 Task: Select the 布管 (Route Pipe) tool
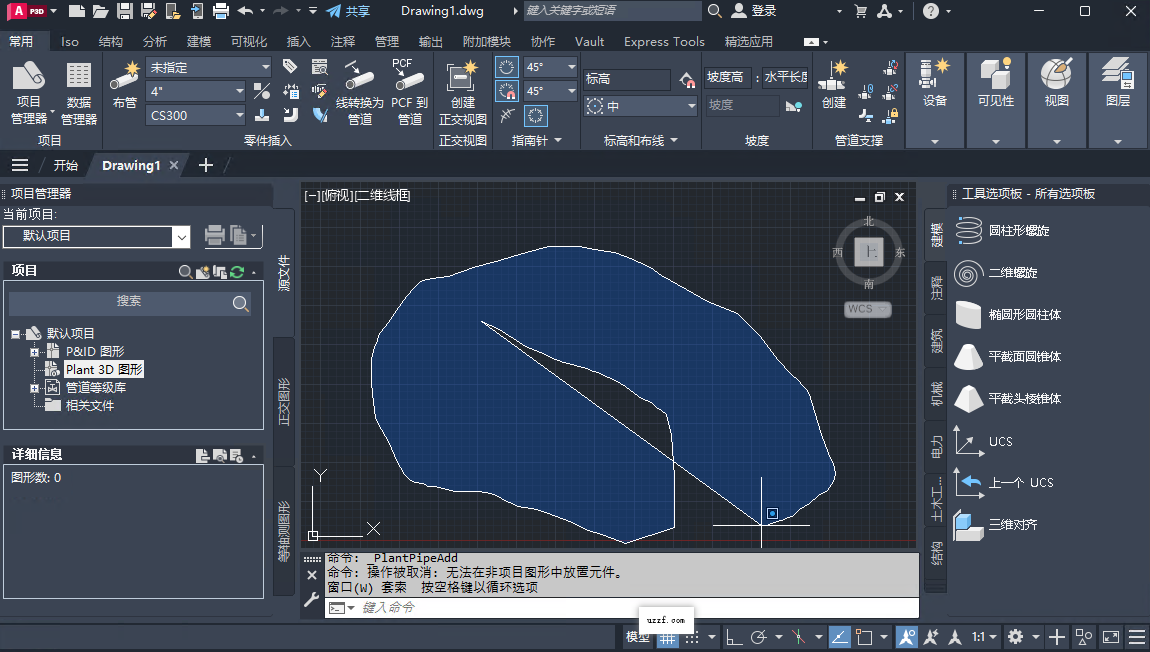[124, 88]
